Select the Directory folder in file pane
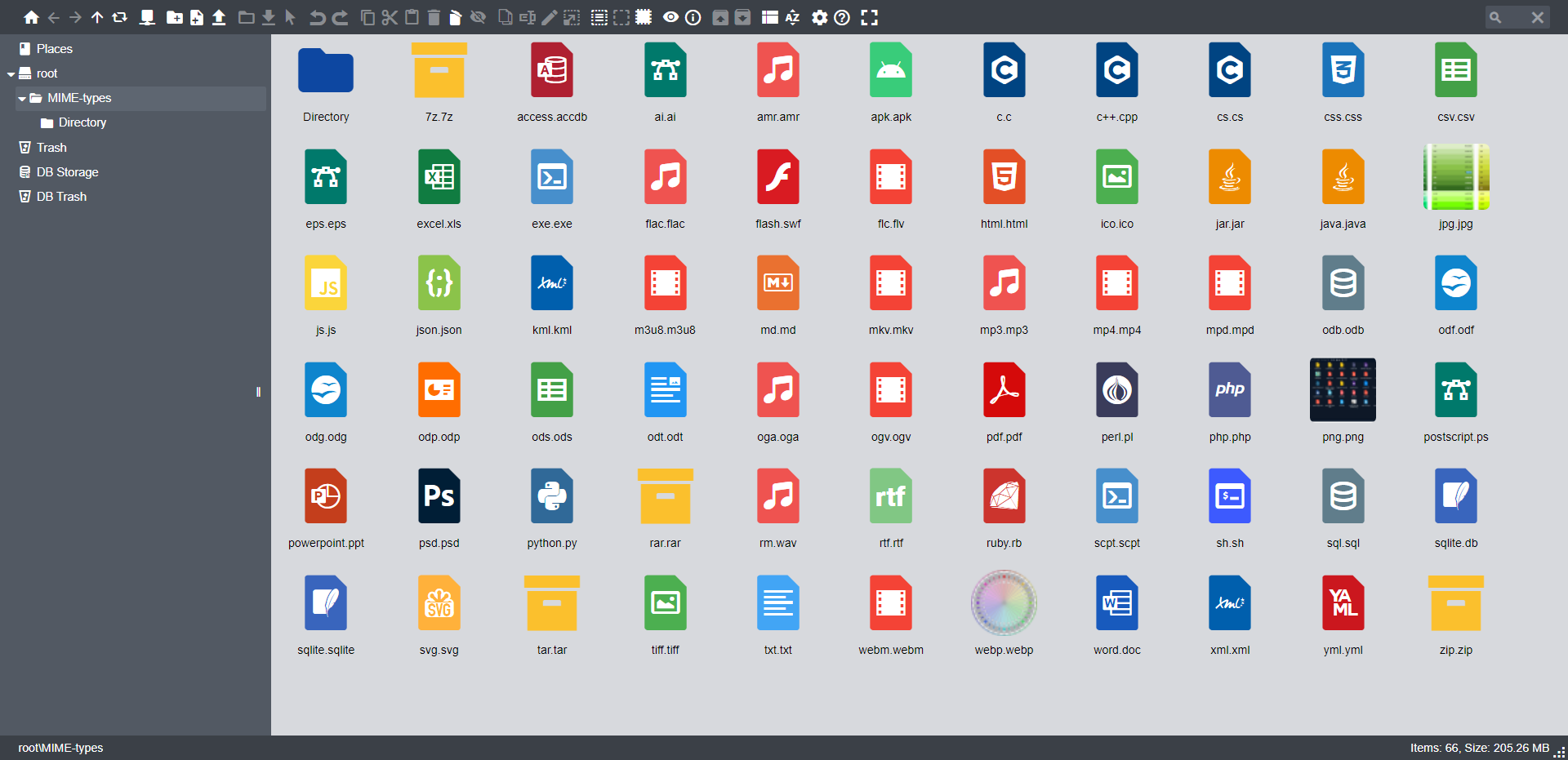Viewport: 1568px width, 760px height. point(326,81)
